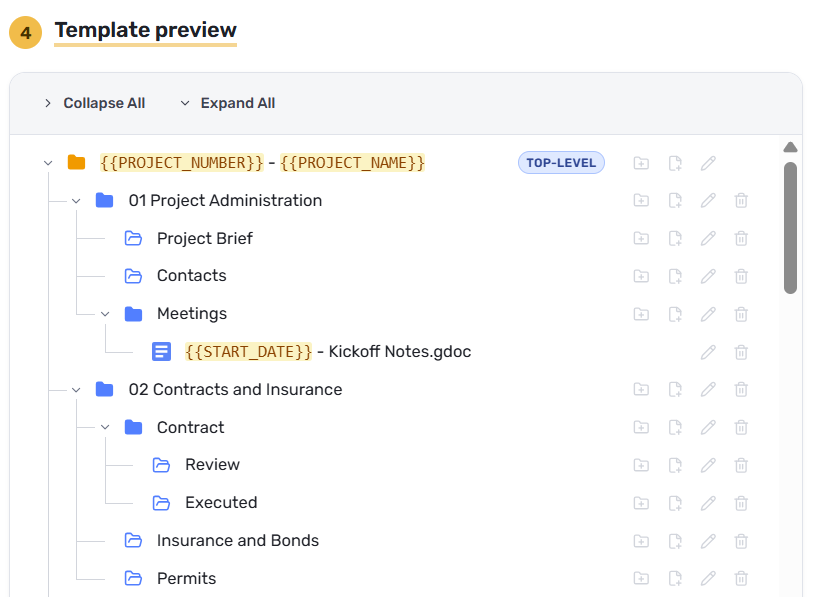
Task: Click the Expand All button
Action: coord(227,103)
